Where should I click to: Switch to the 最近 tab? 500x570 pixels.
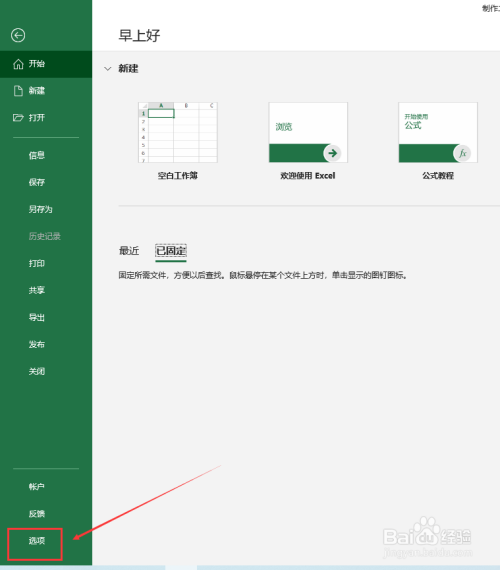[x=129, y=250]
